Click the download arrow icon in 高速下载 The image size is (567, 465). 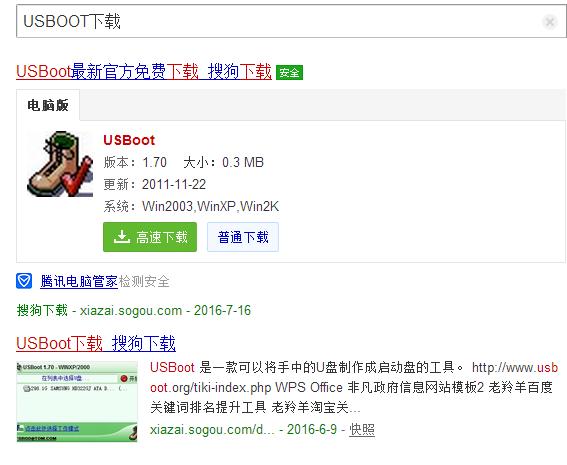pyautogui.click(x=122, y=237)
